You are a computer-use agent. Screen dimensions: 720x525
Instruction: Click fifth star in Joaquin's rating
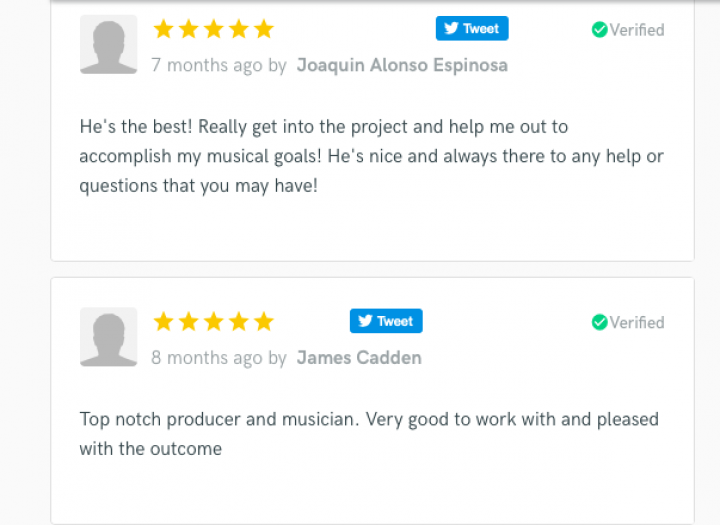coord(264,29)
